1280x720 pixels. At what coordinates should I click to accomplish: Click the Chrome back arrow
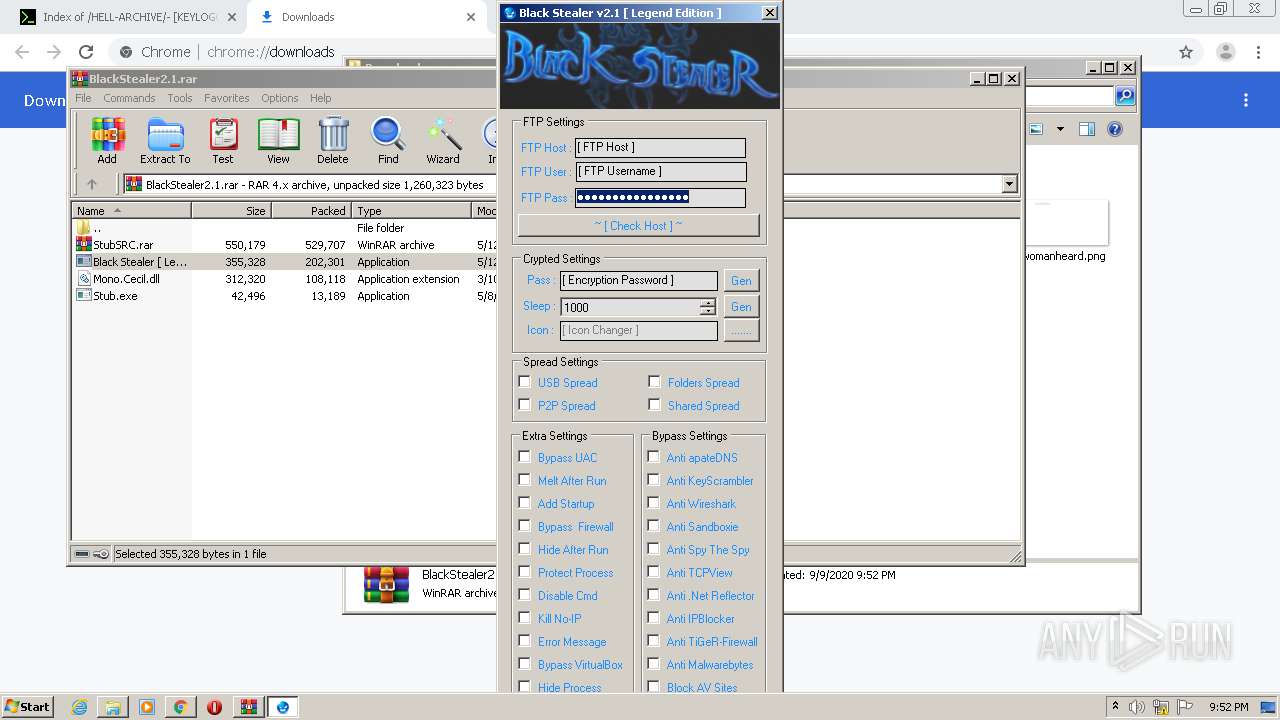pyautogui.click(x=22, y=52)
